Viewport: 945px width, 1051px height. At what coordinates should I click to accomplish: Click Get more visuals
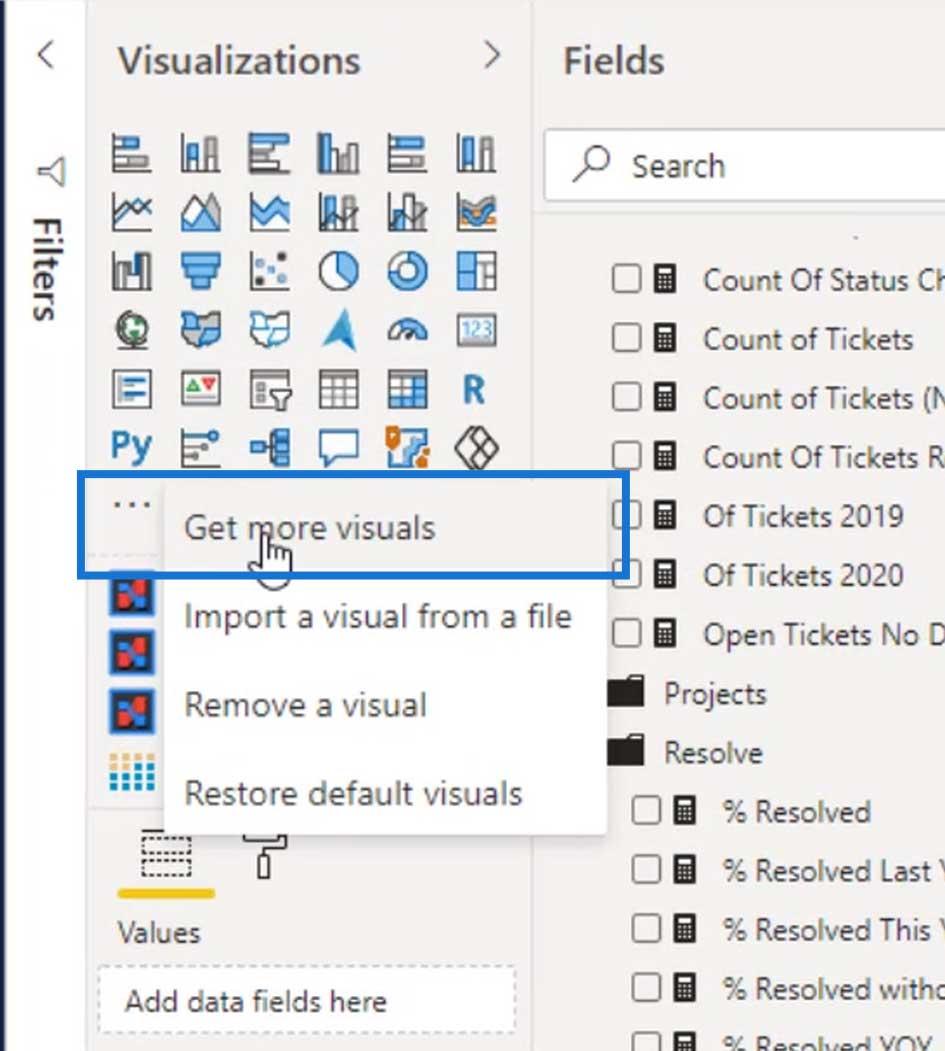coord(310,528)
